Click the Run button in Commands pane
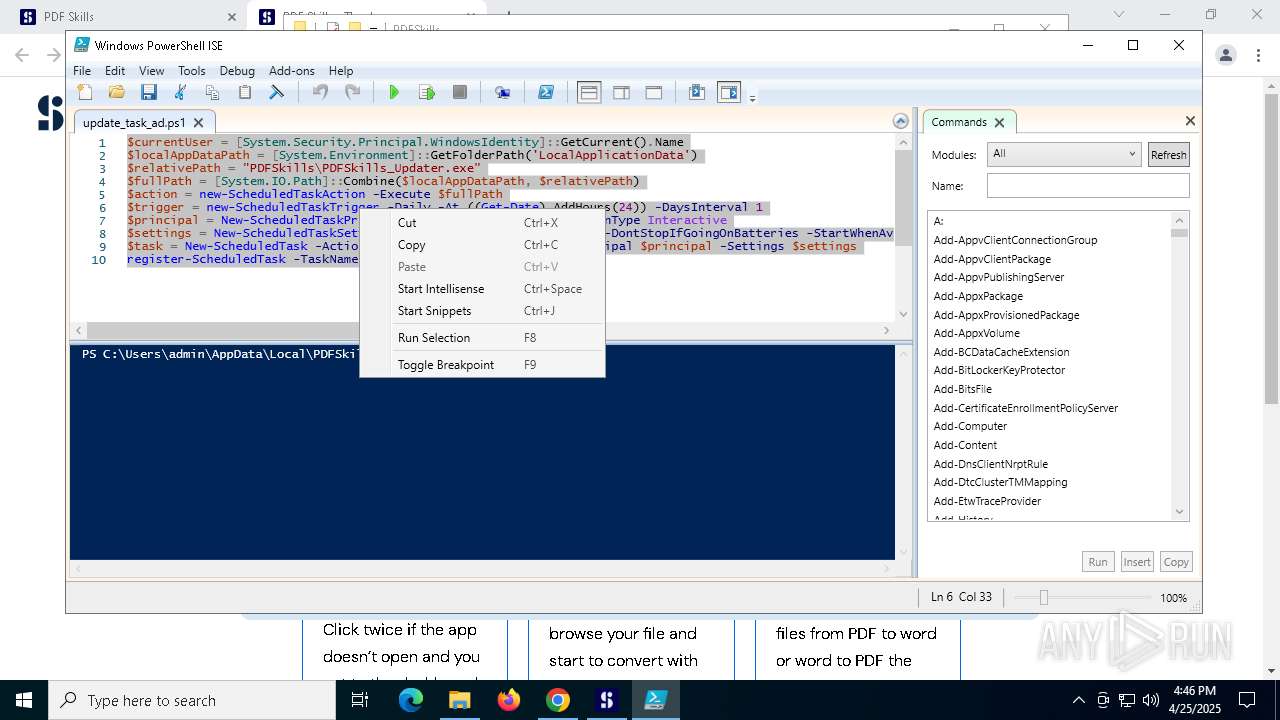Image resolution: width=1280 pixels, height=720 pixels. pos(1098,562)
